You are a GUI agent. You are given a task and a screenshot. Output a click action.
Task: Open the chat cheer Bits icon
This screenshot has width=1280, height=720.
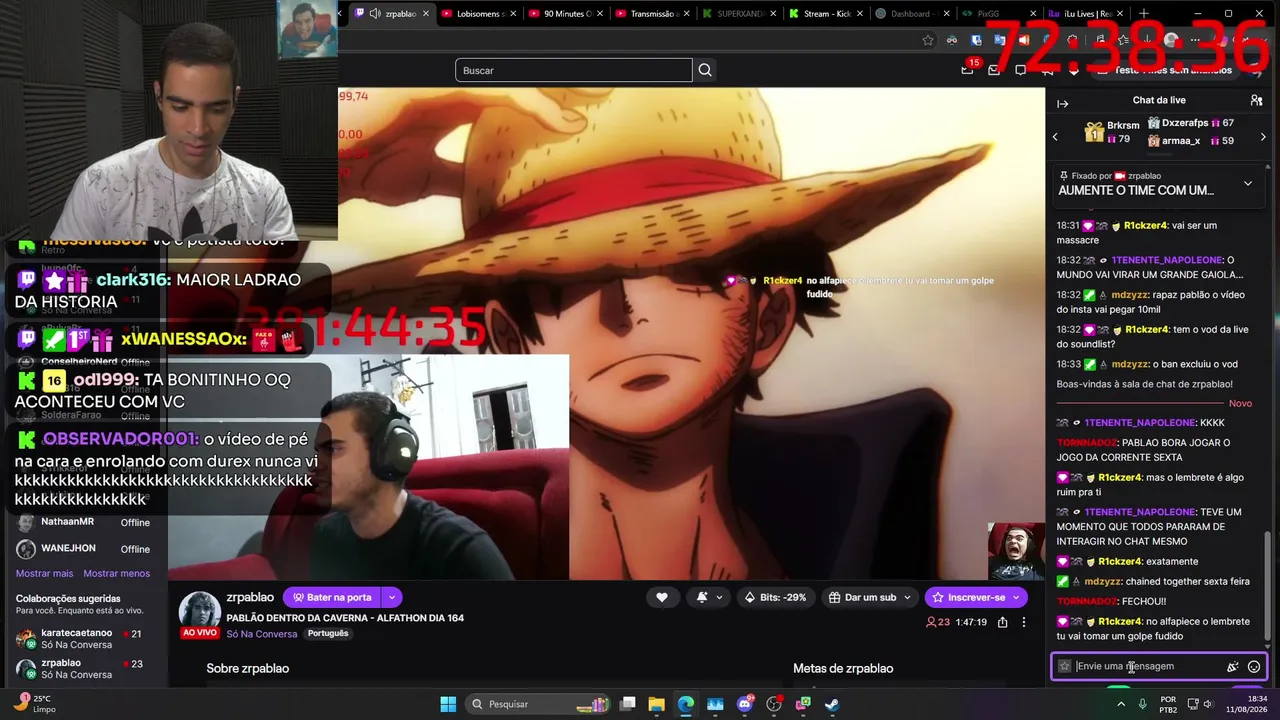[x=1232, y=667]
